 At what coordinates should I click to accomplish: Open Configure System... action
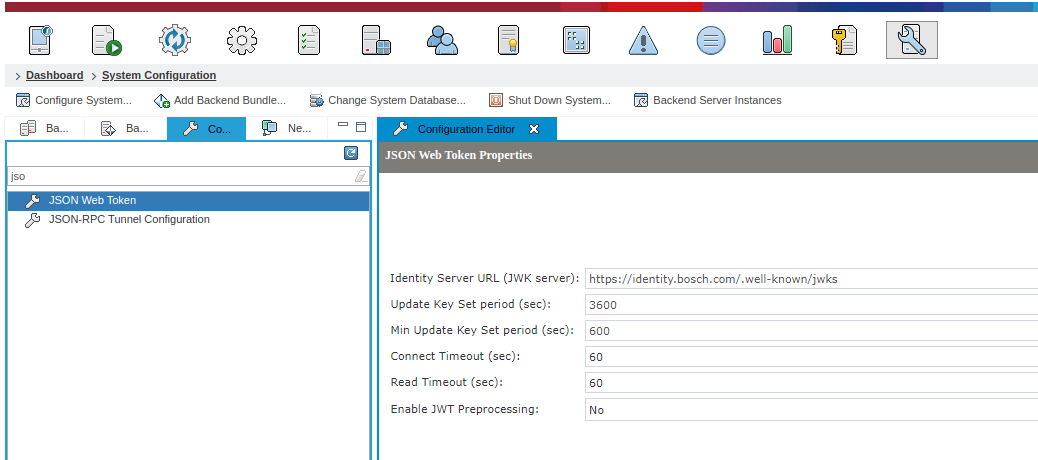pos(74,101)
